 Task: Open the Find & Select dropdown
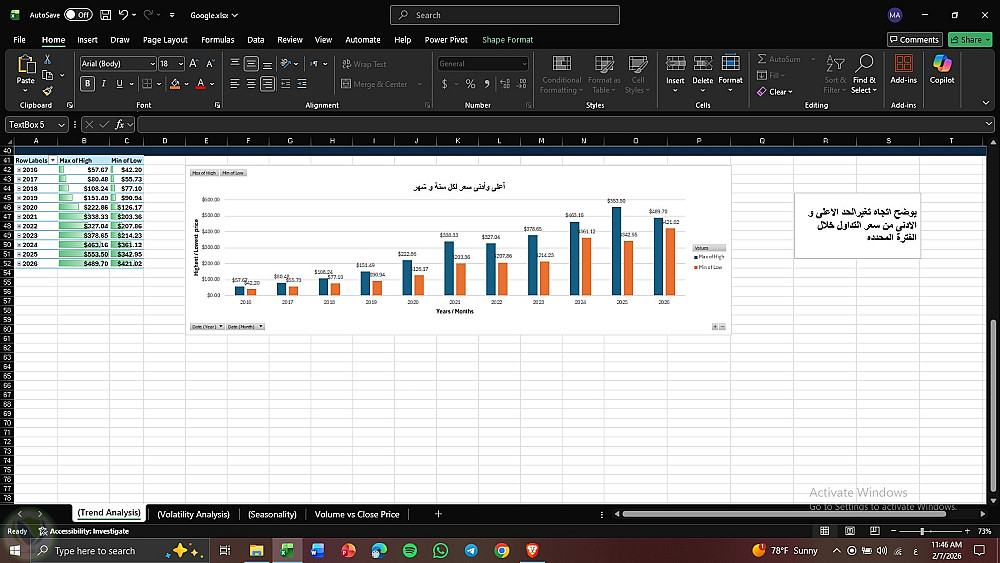pyautogui.click(x=864, y=75)
